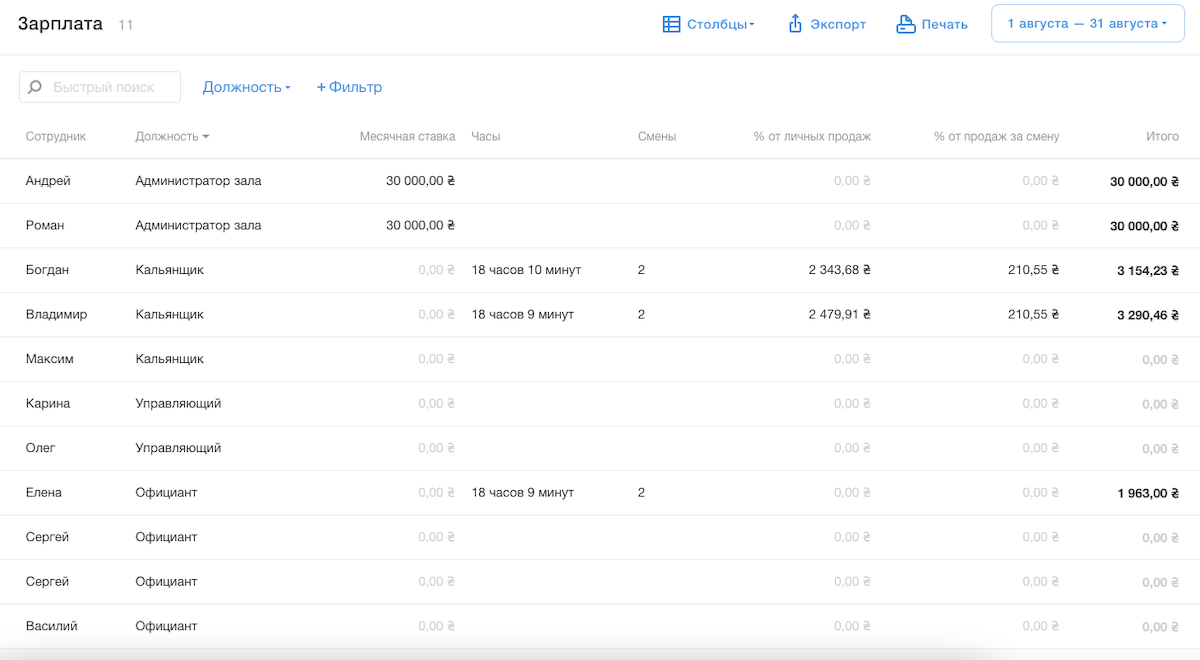This screenshot has width=1200, height=660.
Task: Click Владимир's total 3 290,46 ₴
Action: [1148, 315]
